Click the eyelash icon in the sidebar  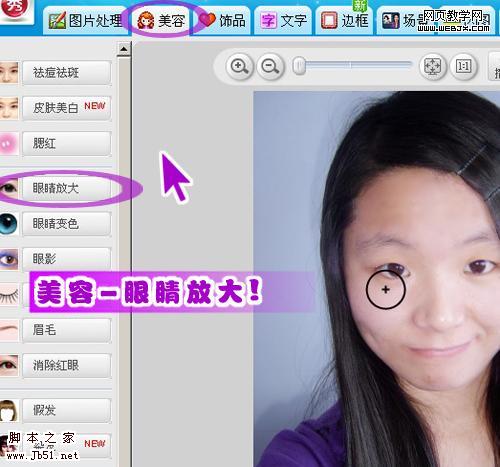pyautogui.click(x=9, y=295)
